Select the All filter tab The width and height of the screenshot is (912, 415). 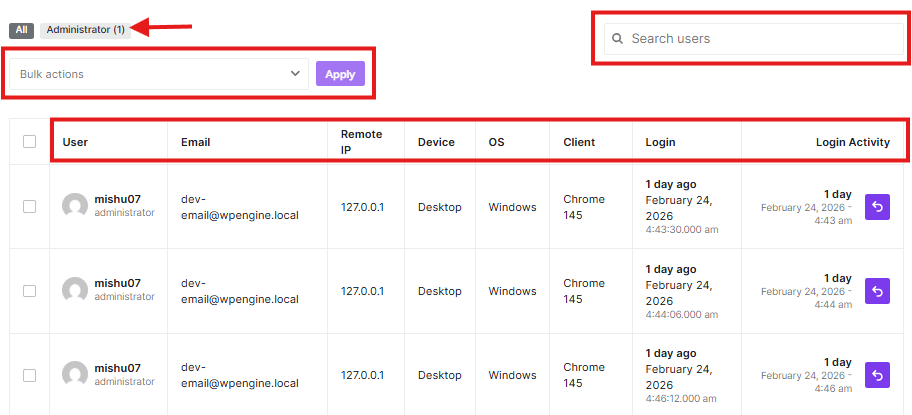[x=22, y=30]
